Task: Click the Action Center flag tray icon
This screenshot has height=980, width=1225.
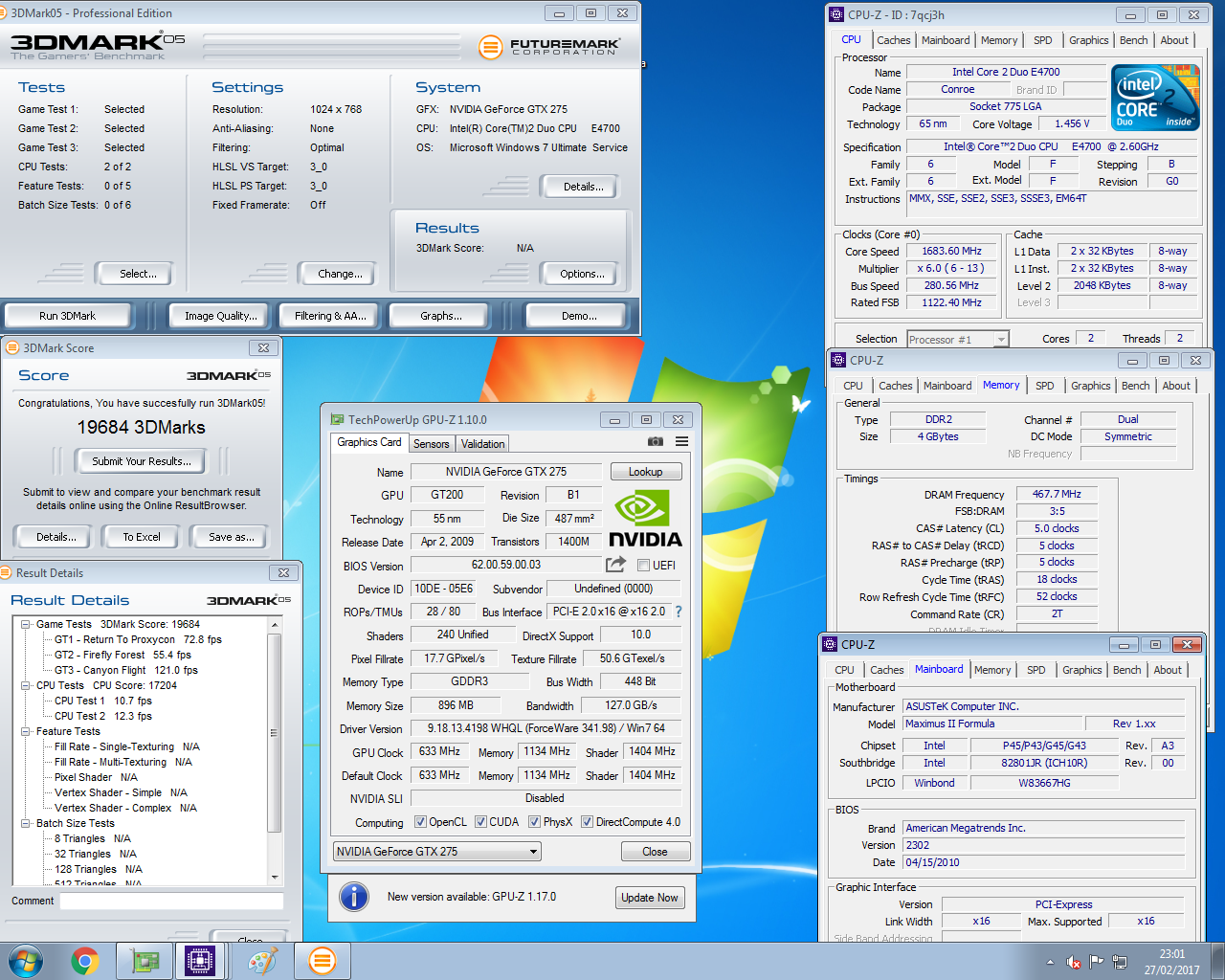Action: [1097, 962]
